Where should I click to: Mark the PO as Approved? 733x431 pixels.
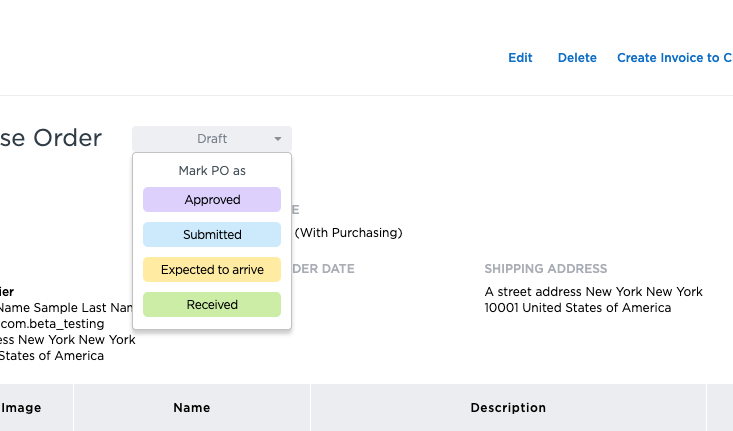click(212, 200)
